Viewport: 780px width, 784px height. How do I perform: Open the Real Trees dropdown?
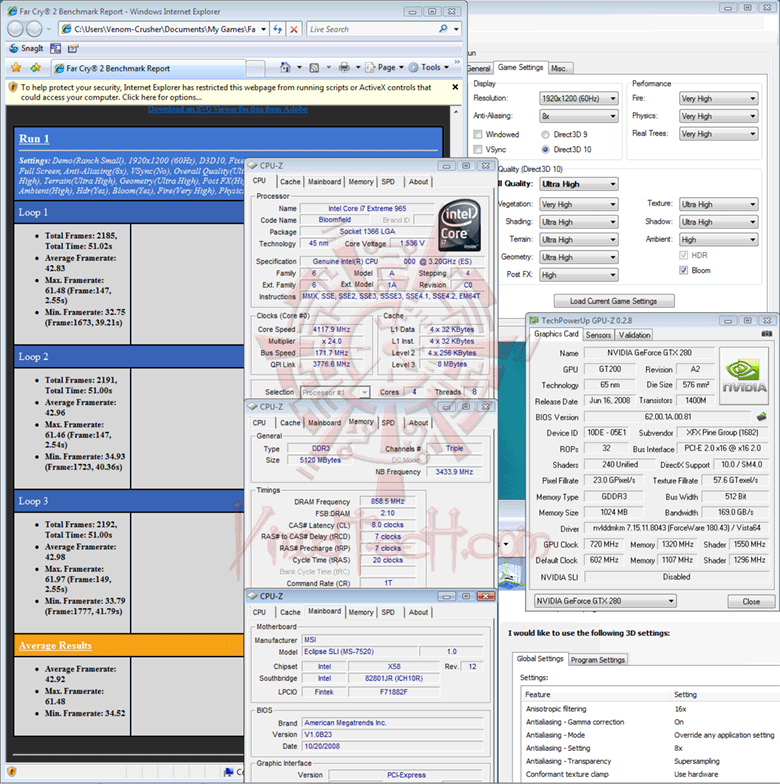click(x=718, y=134)
